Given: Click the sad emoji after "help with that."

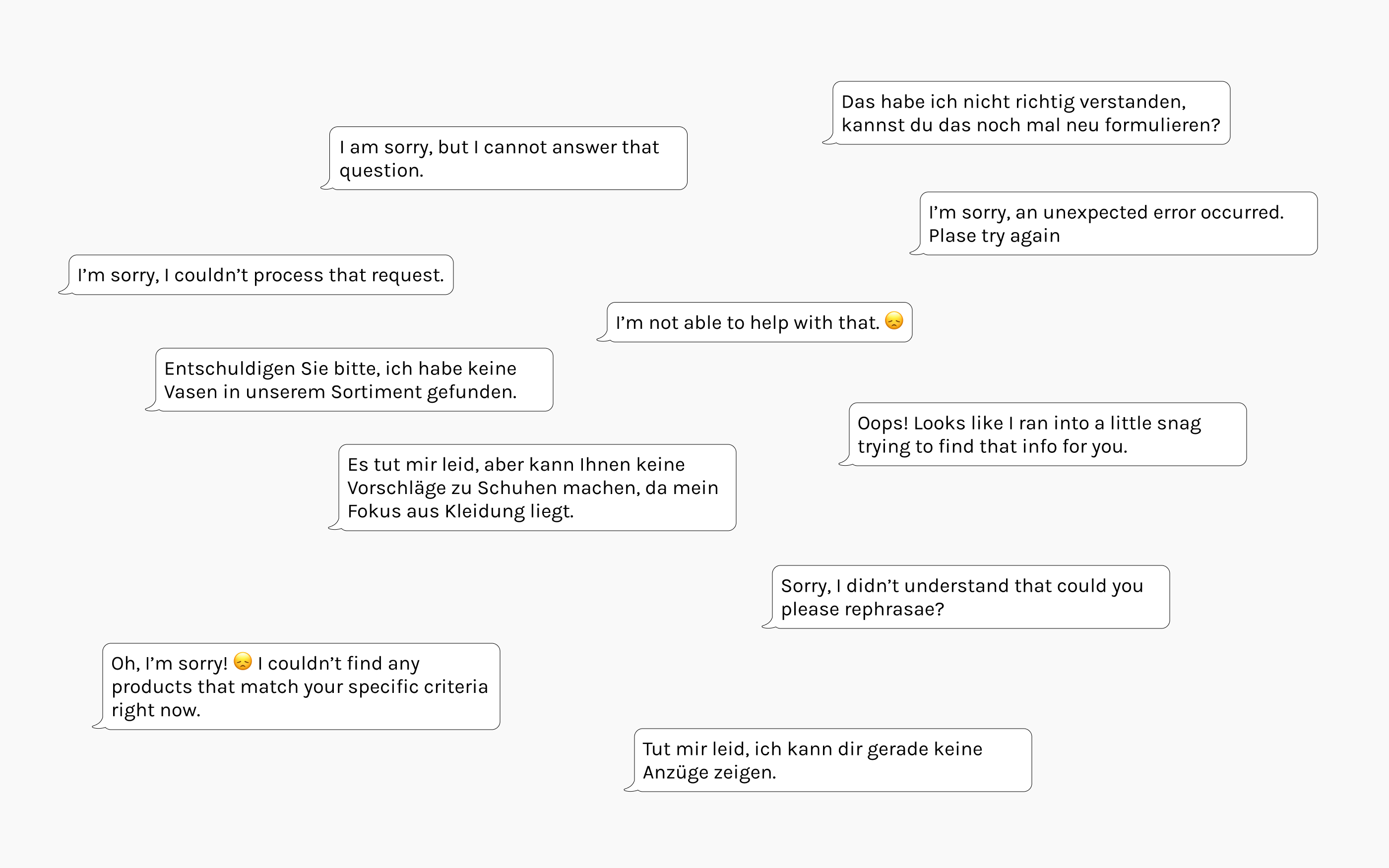Looking at the screenshot, I should [893, 321].
